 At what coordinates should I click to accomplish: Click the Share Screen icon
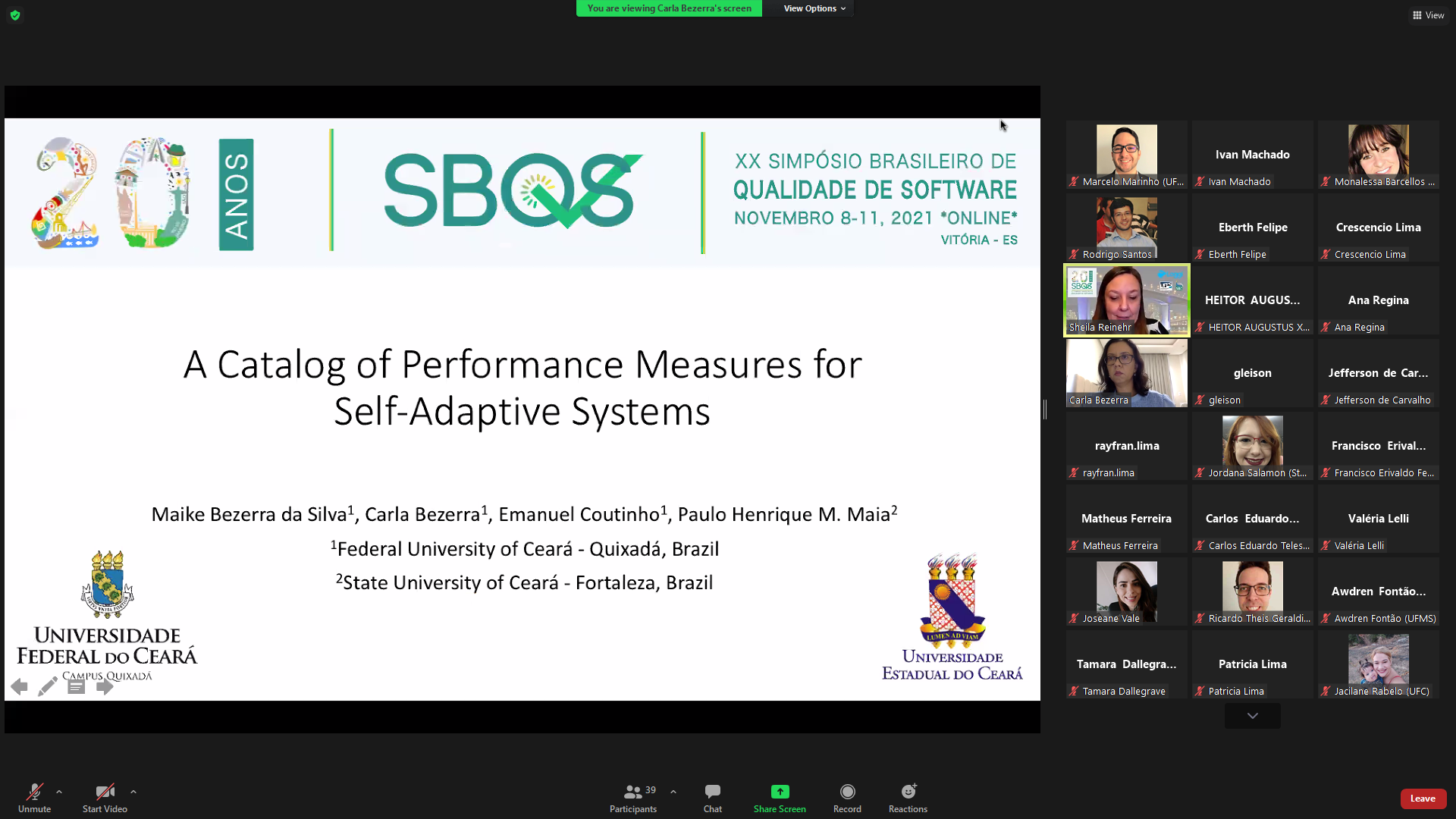(780, 792)
